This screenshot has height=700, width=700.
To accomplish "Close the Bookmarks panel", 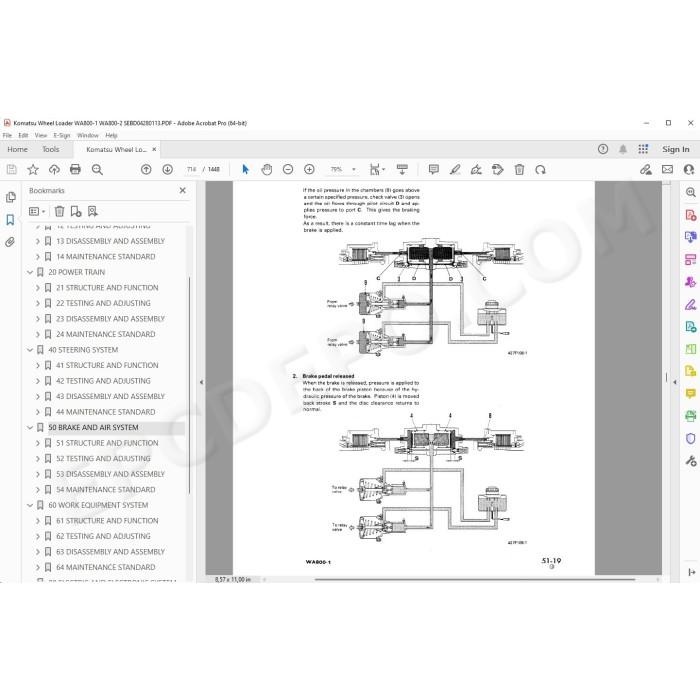I will (183, 190).
